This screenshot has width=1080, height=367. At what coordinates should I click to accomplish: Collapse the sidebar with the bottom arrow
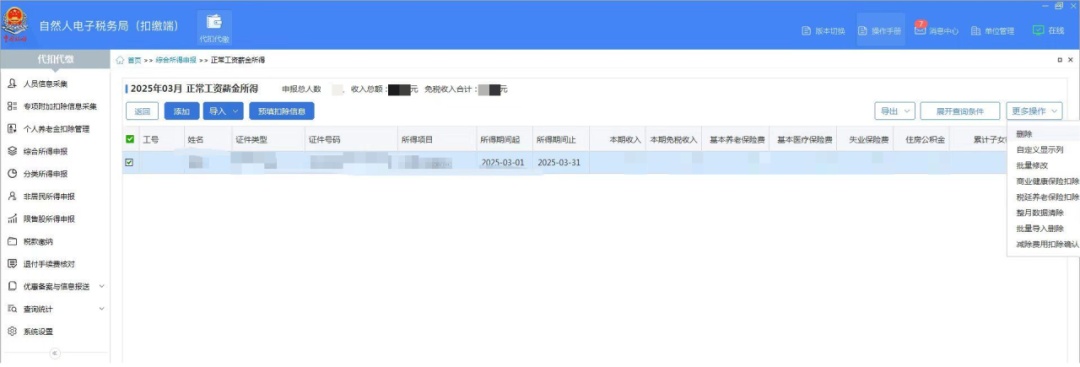[55, 353]
